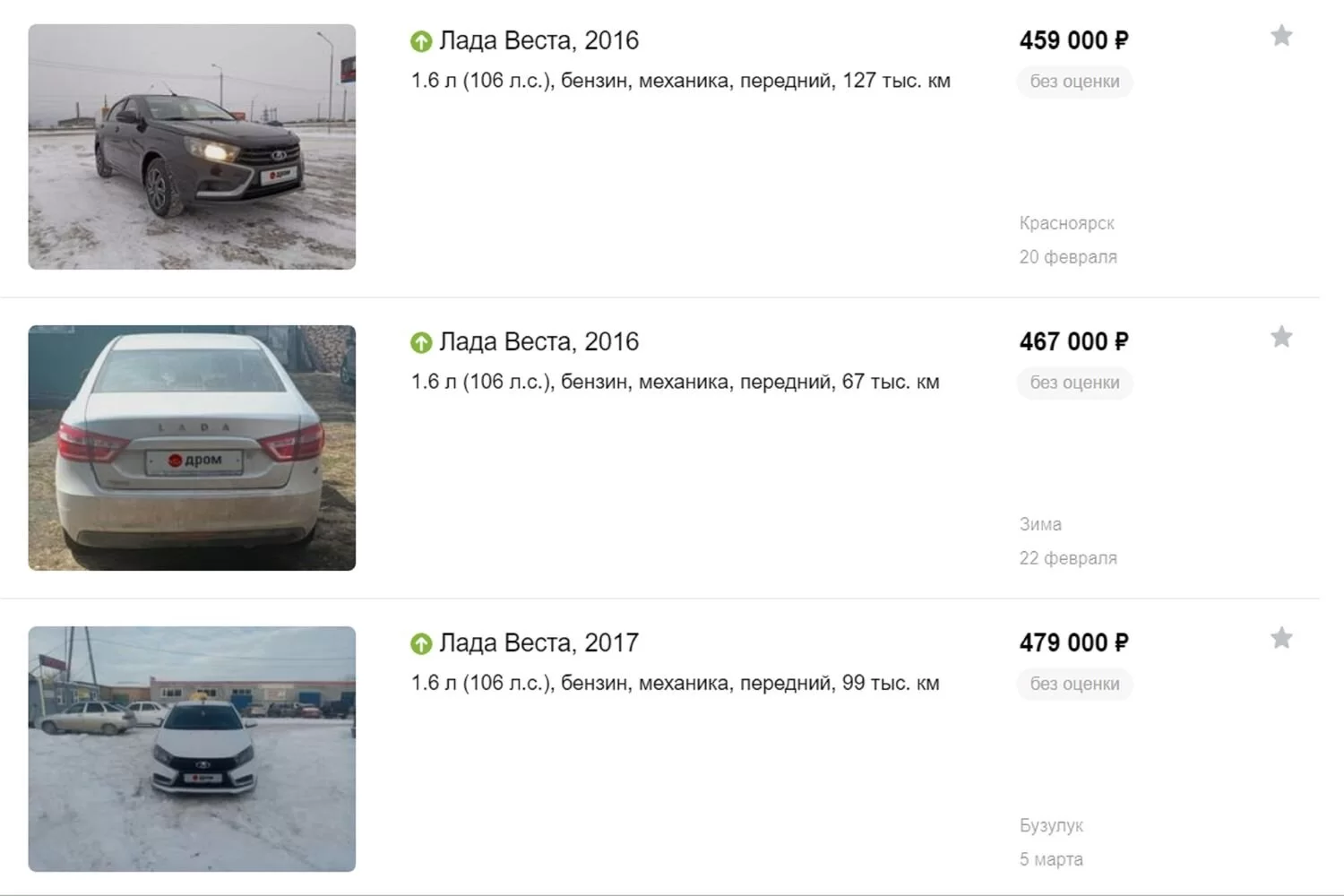Favorite the 459 000 ₽ Lada Vesta listing
1344x896 pixels.
coord(1281,36)
